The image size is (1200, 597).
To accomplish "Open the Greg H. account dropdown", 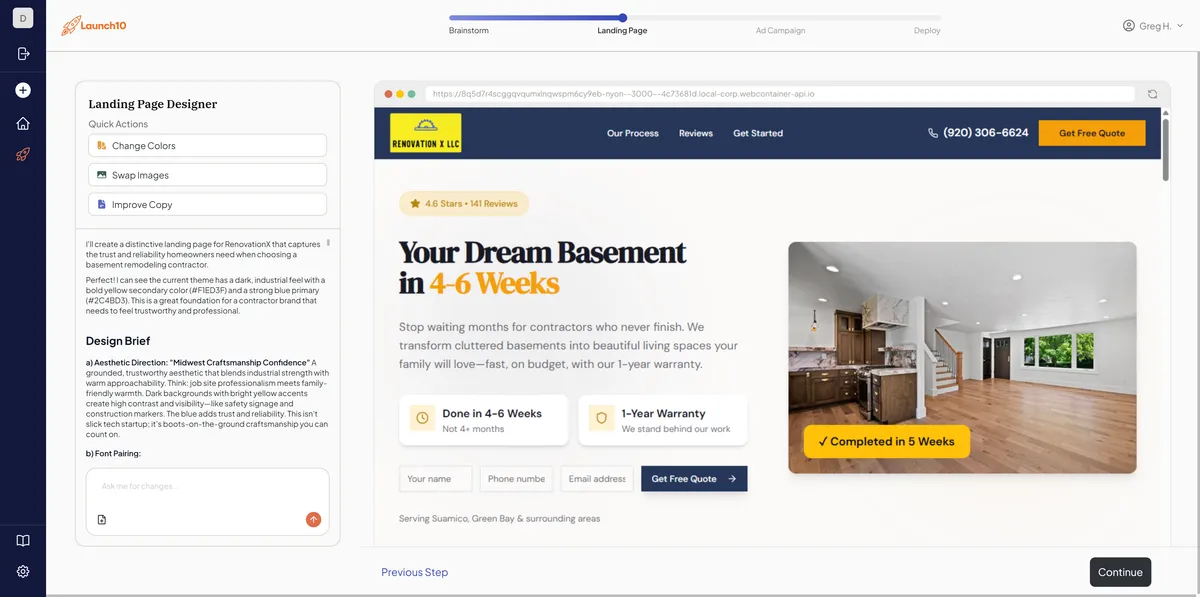I will pyautogui.click(x=1150, y=25).
